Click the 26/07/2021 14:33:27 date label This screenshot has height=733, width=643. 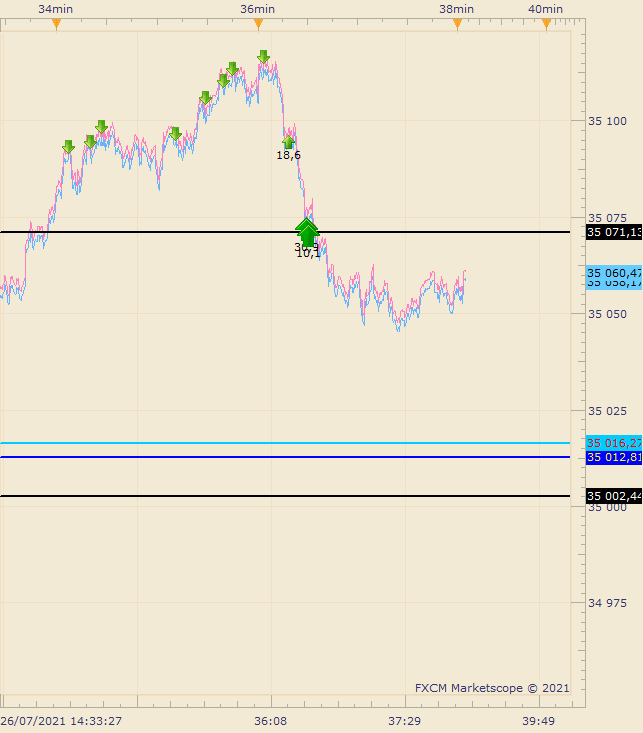coord(61,721)
